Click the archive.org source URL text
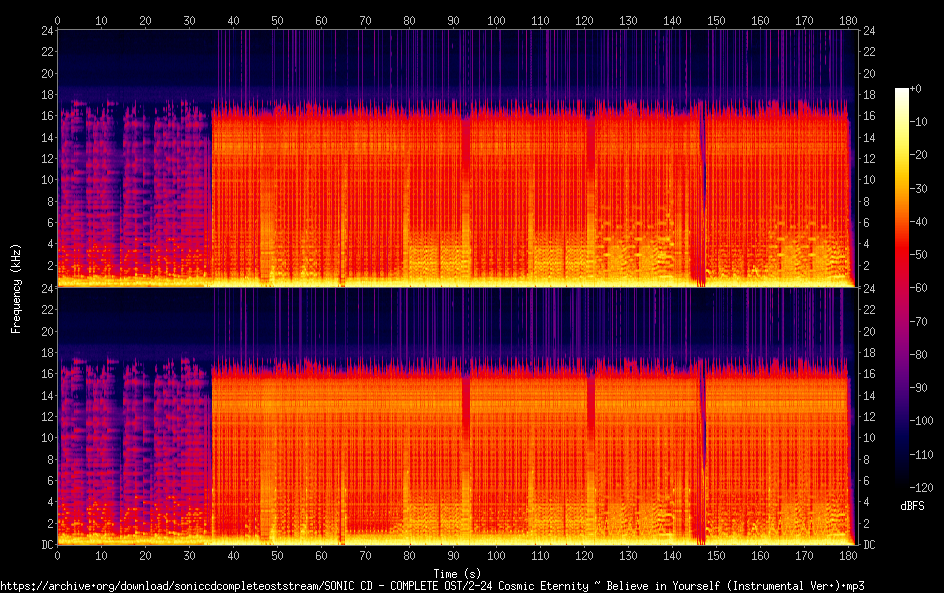The height and width of the screenshot is (593, 944). [x=432, y=585]
